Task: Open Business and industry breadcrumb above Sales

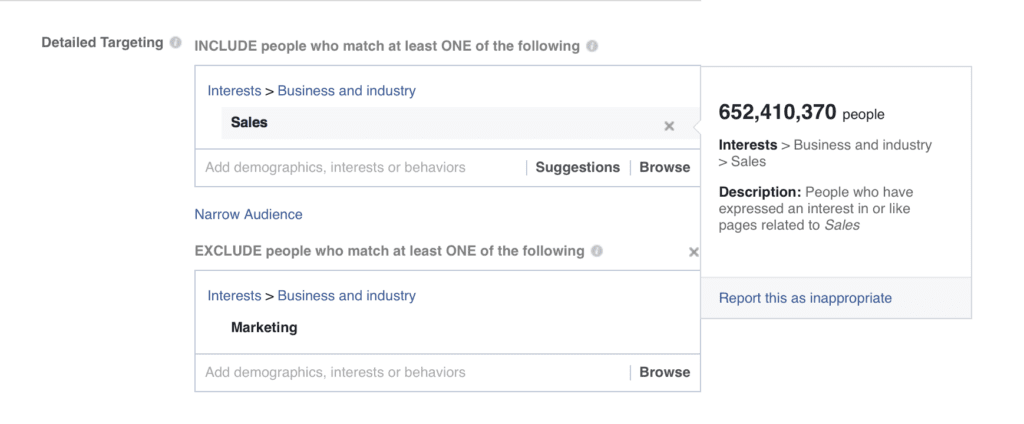Action: 346,91
